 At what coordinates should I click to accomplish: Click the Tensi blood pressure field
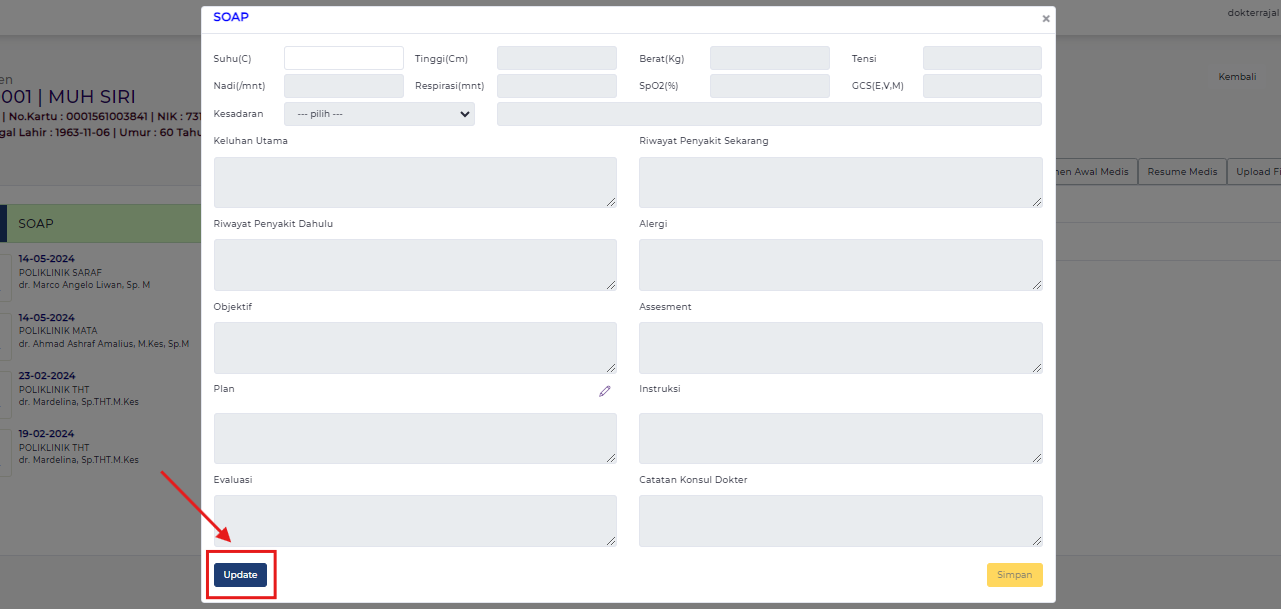(x=981, y=57)
